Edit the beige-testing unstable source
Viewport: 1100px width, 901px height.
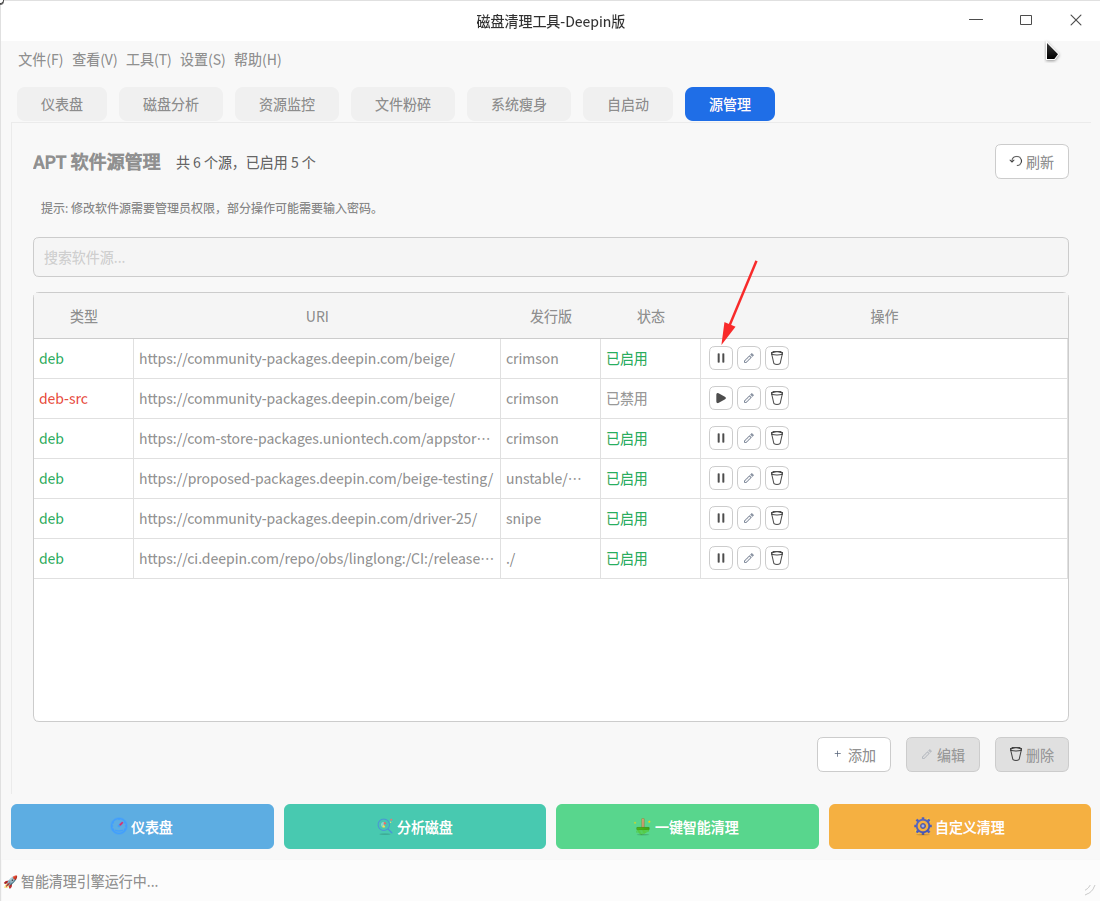coord(748,478)
